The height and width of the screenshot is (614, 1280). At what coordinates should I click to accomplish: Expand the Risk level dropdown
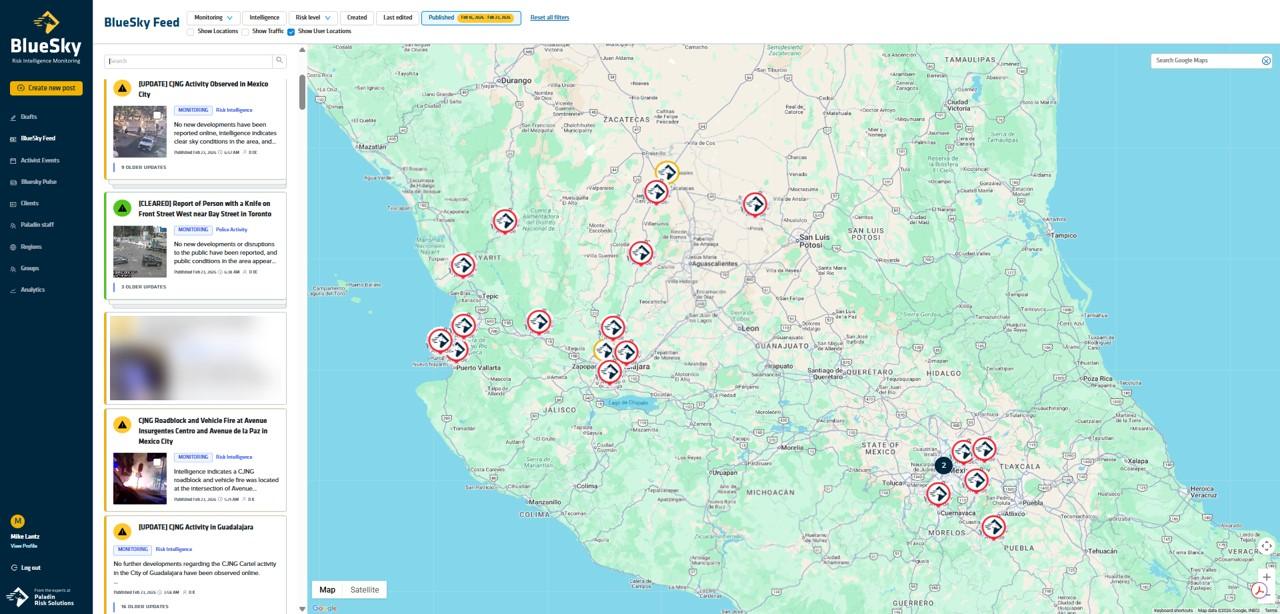tap(313, 18)
